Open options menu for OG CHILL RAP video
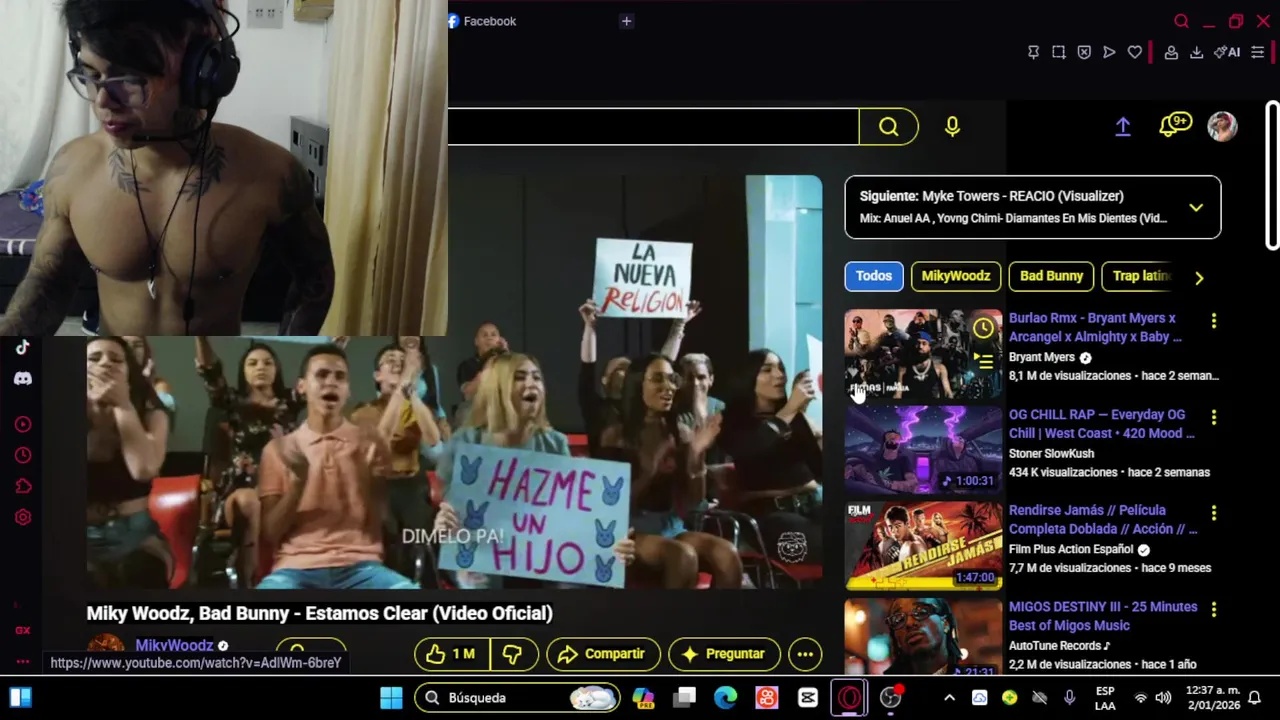 (1214, 417)
